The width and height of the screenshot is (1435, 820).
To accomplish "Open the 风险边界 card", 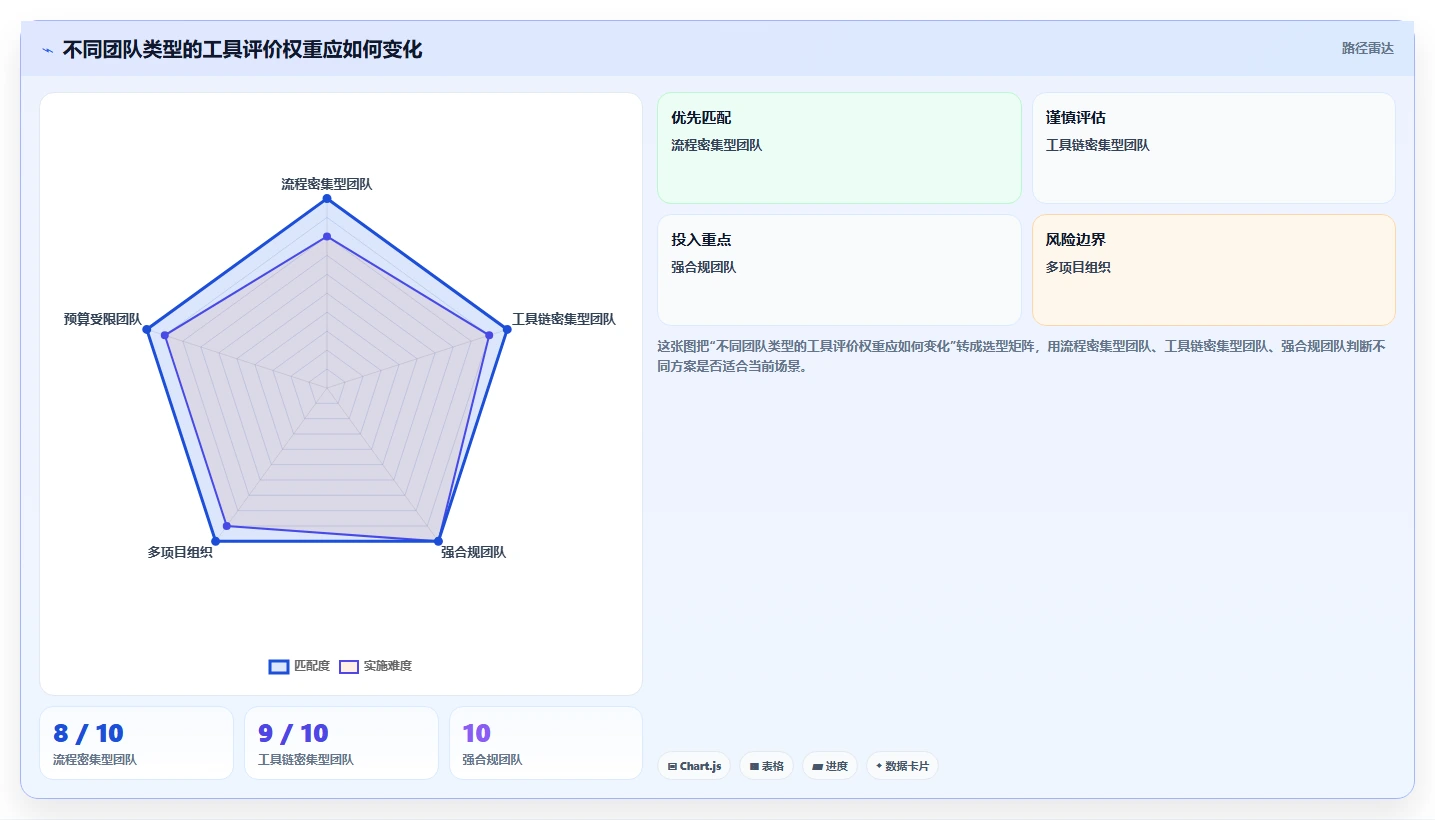I will pos(1213,270).
